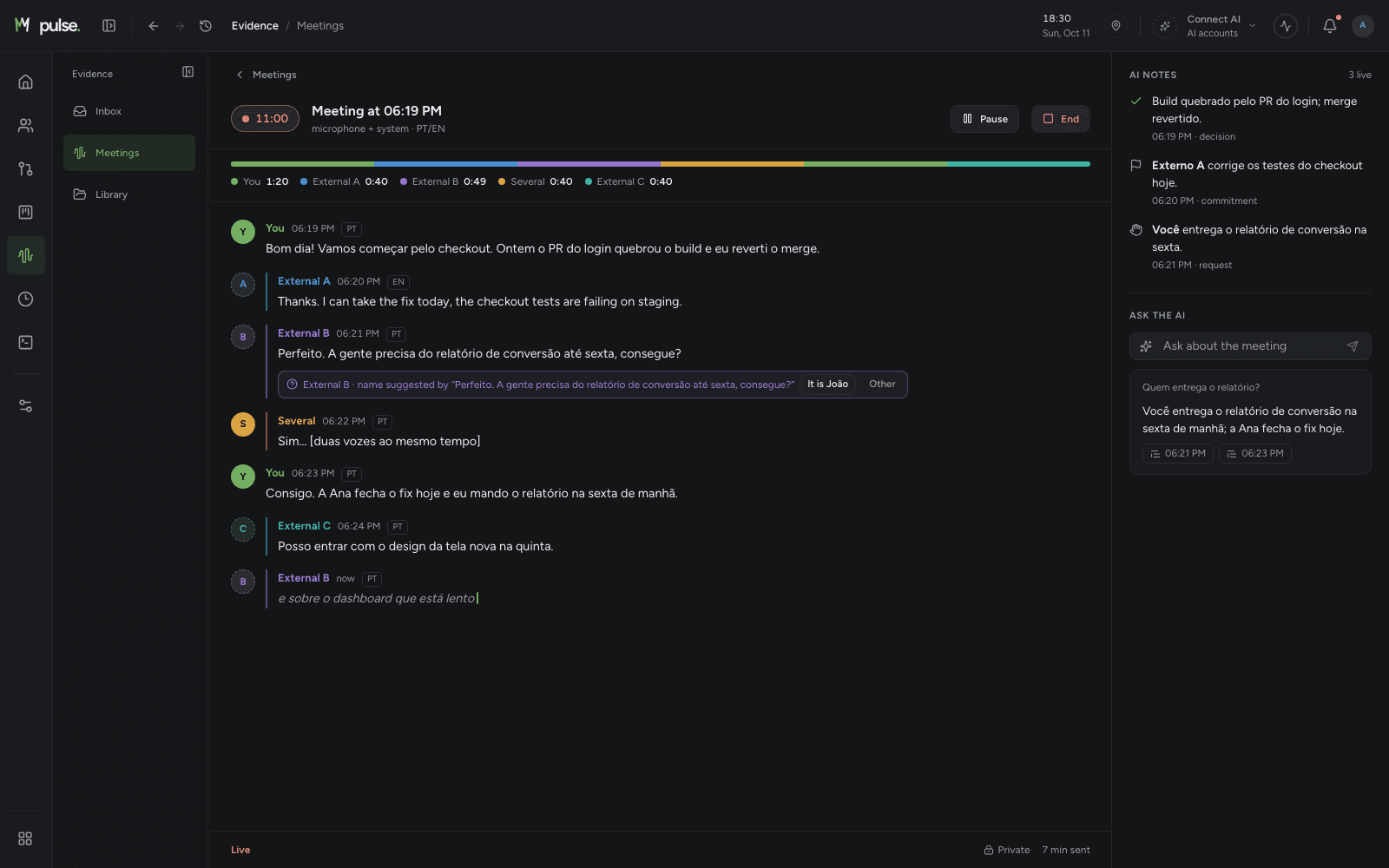Open the settings sliders rail icon
1389x868 pixels.
tap(26, 405)
